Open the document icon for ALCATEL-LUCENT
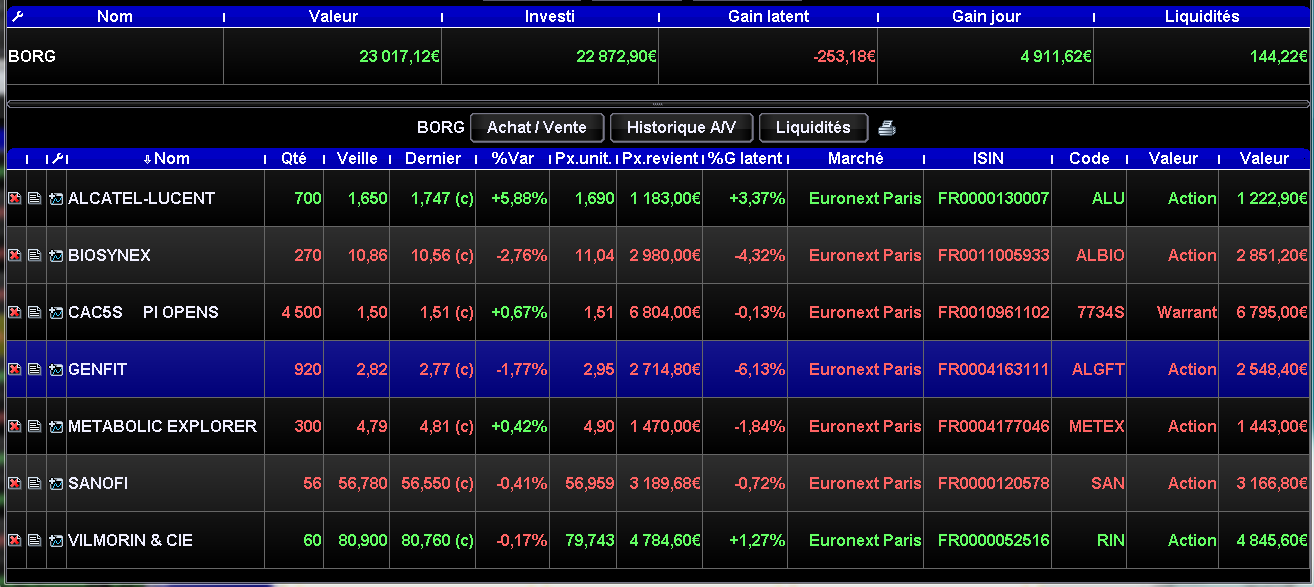This screenshot has width=1314, height=587. tap(35, 199)
